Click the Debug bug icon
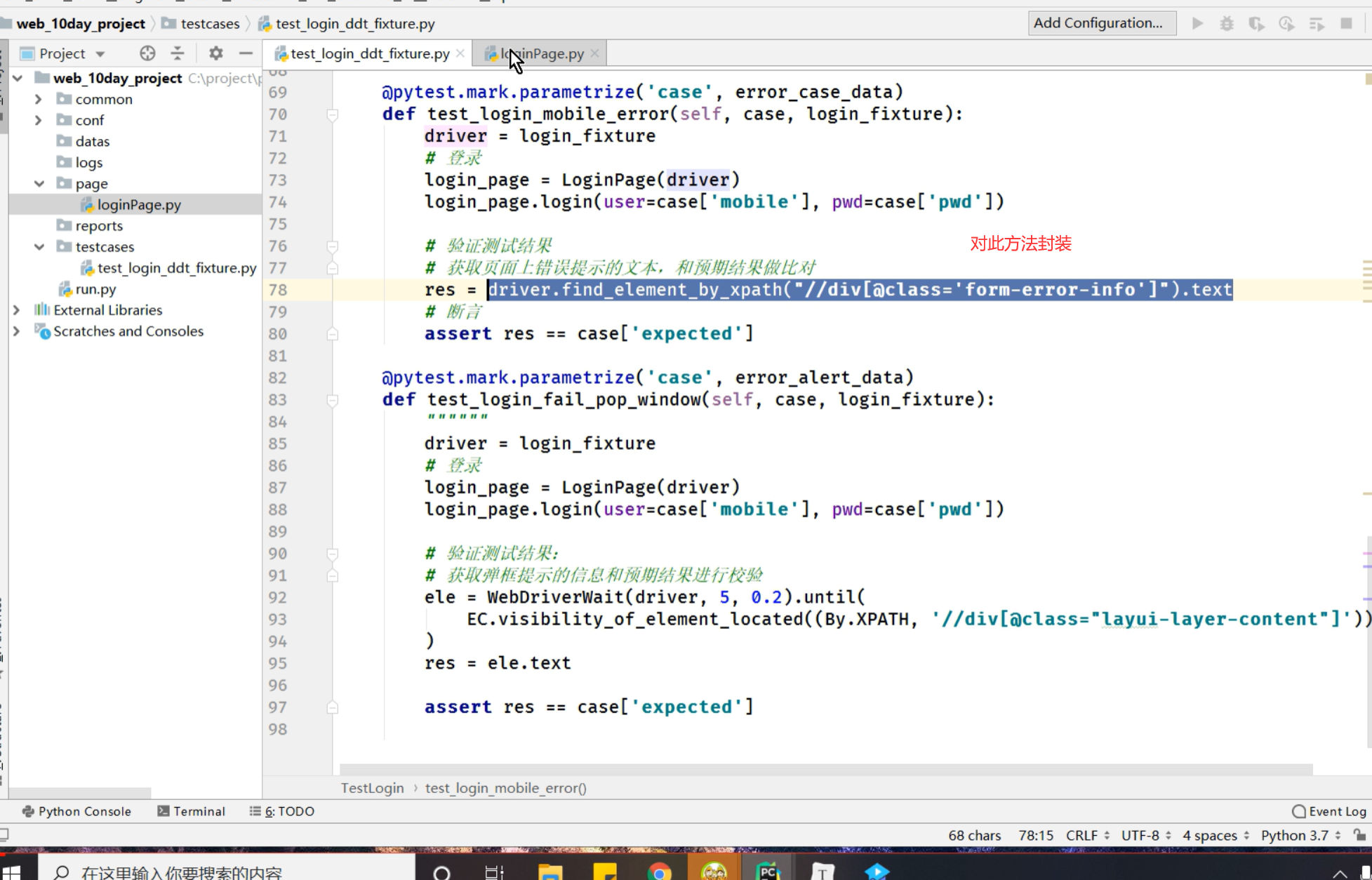This screenshot has width=1372, height=880. tap(1227, 23)
